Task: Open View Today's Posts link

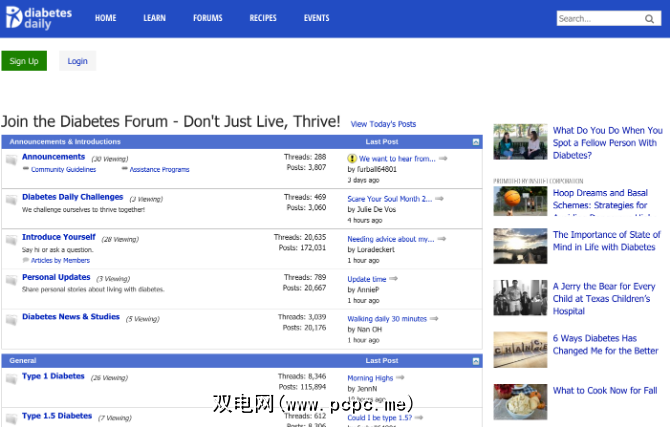Action: 383,124
